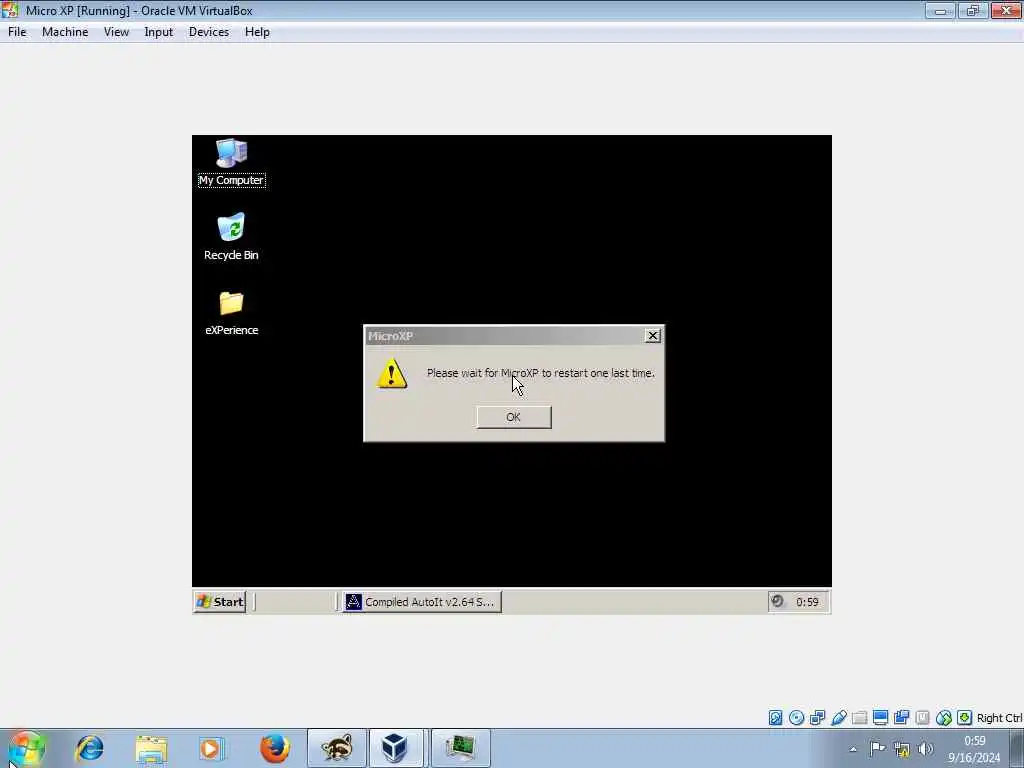
Task: Activate the Compiled AutoIt taskbar button
Action: pyautogui.click(x=422, y=602)
